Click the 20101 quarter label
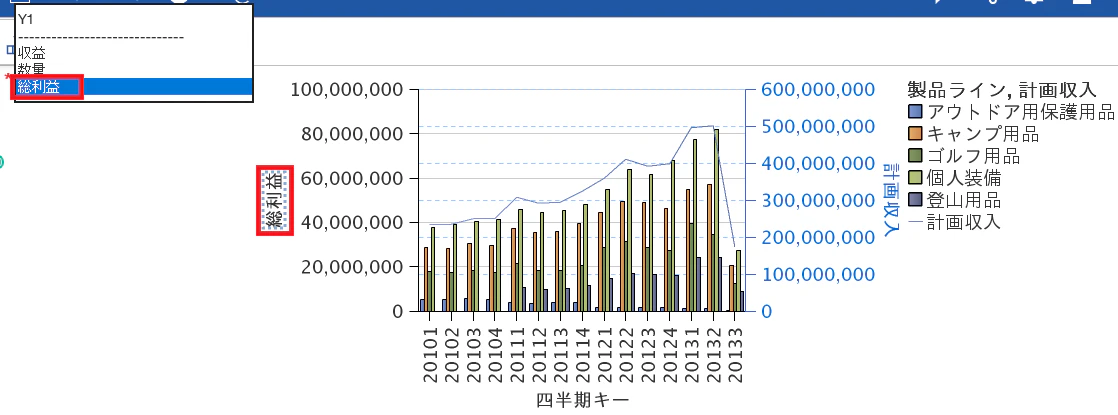This screenshot has height=415, width=1118. click(430, 354)
